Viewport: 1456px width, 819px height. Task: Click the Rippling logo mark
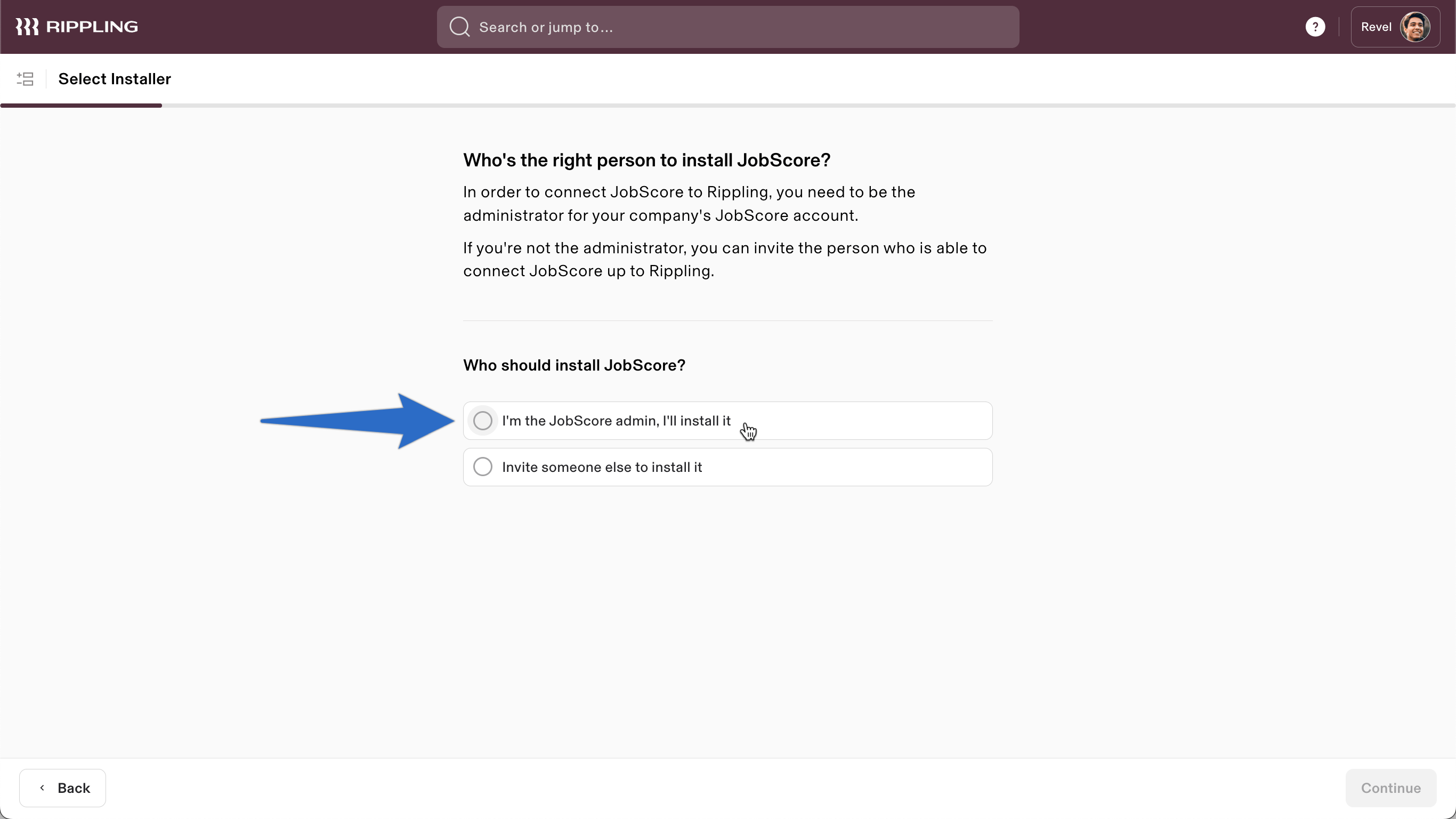(27, 27)
